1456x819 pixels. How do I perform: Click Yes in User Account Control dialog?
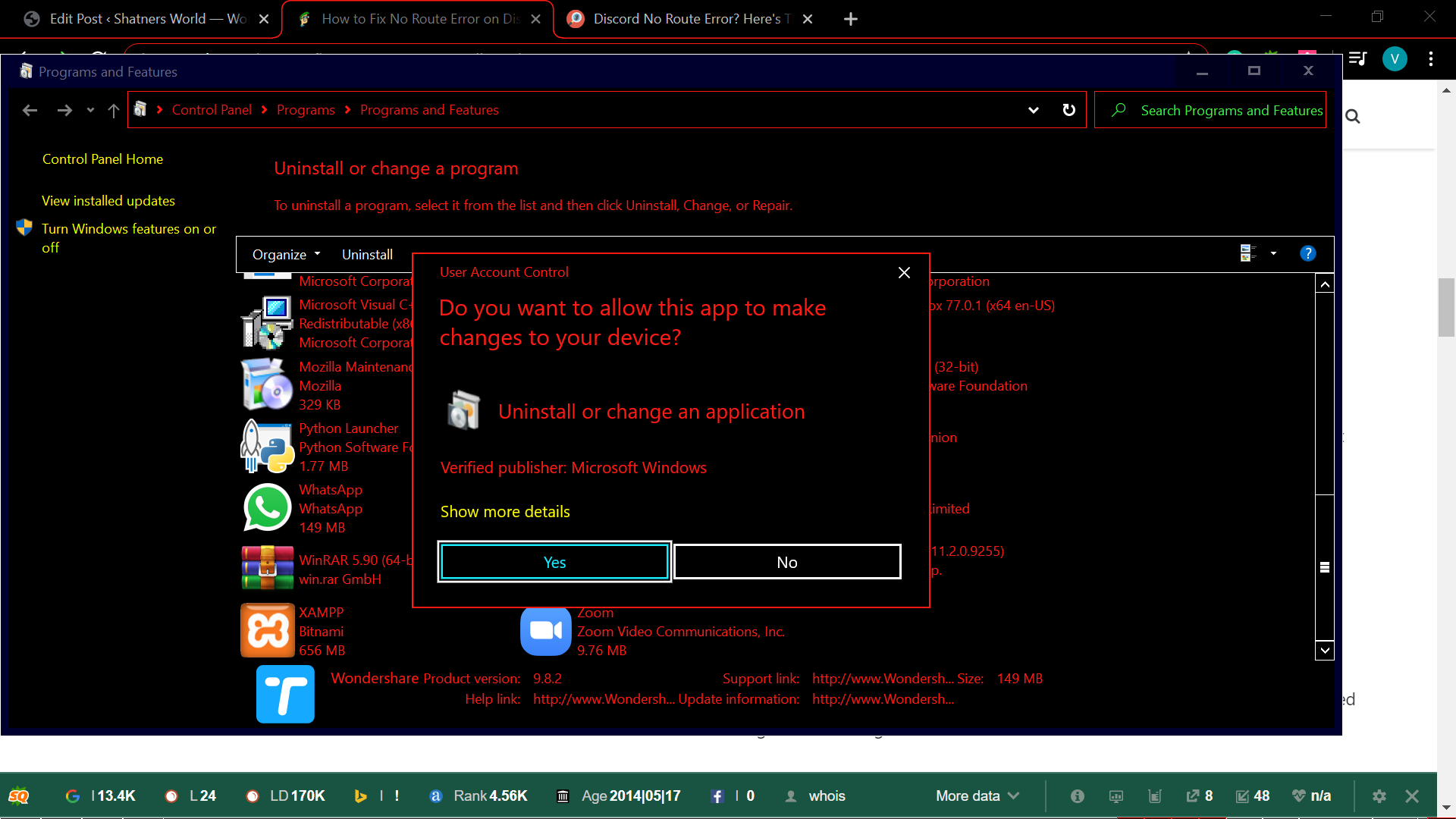[554, 562]
